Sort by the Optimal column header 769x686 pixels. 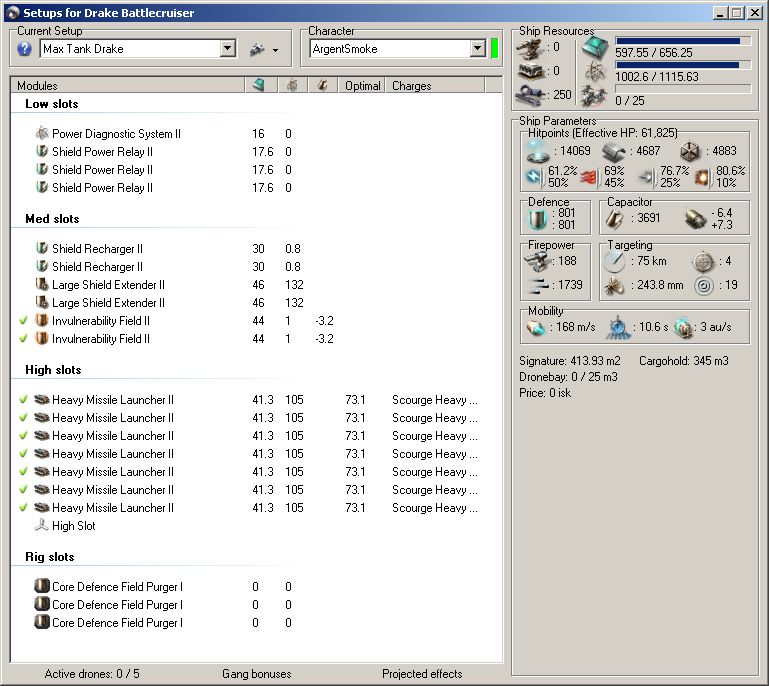pos(362,86)
